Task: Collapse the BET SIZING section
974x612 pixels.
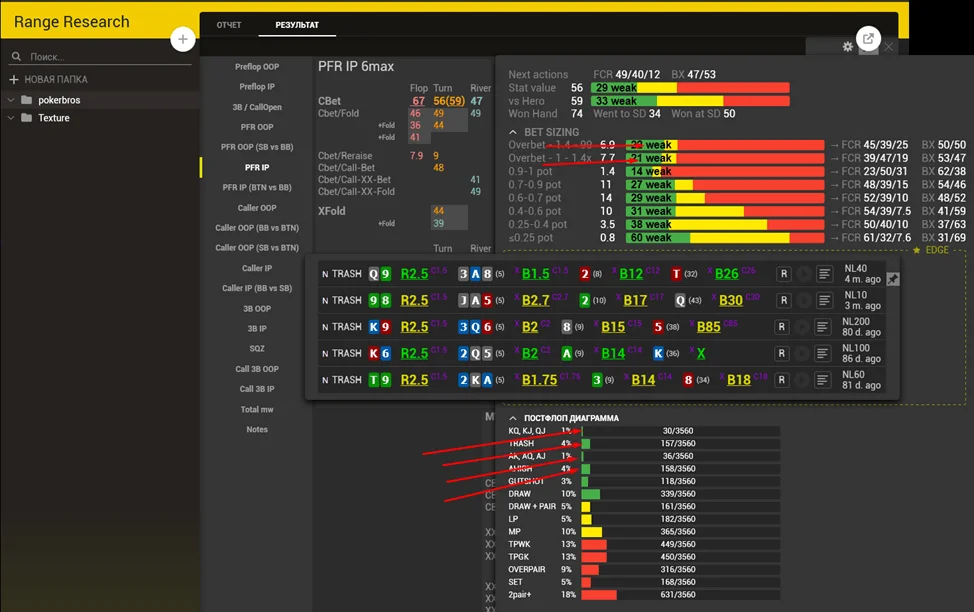Action: coord(514,132)
